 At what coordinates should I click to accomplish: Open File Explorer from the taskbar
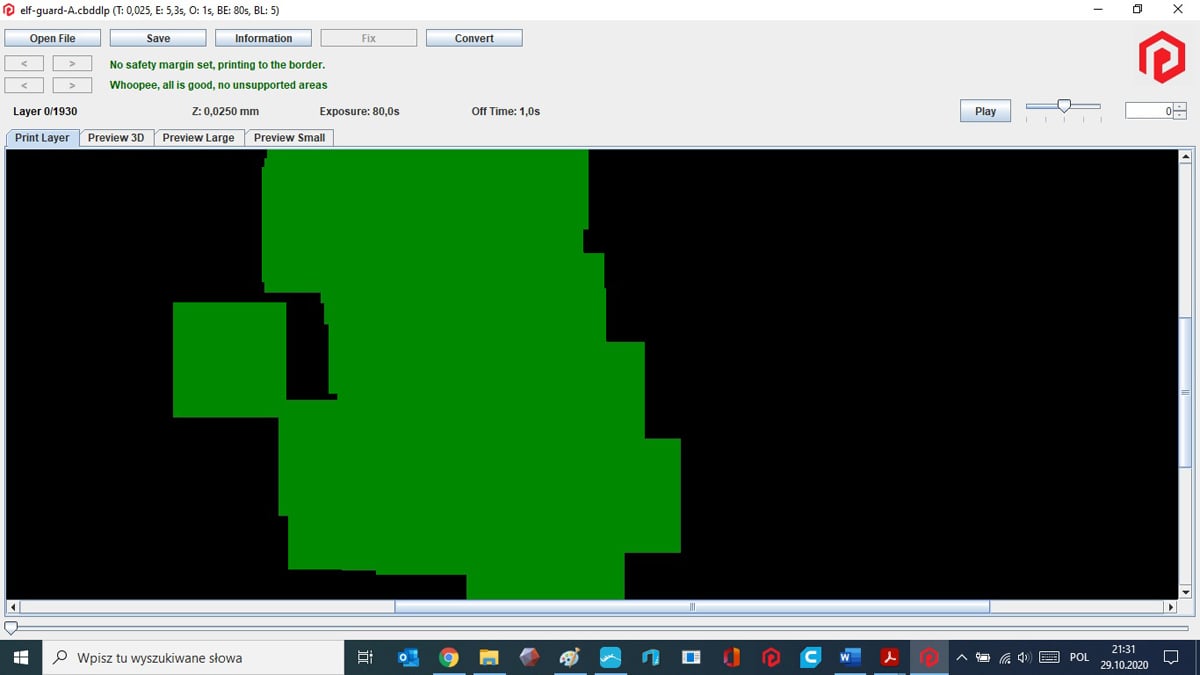[489, 657]
